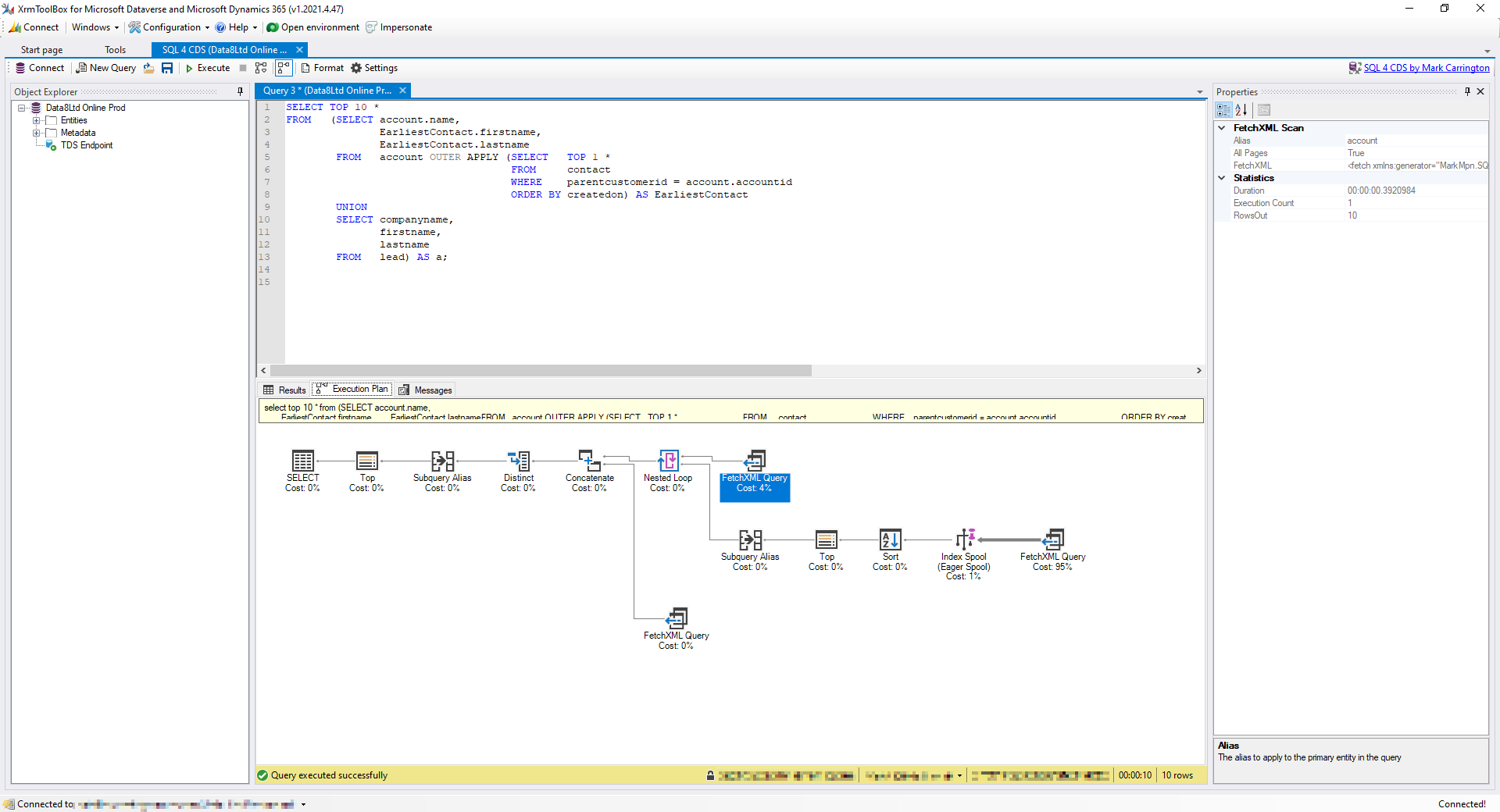
Task: Expand the Metadata tree node
Action: [37, 133]
